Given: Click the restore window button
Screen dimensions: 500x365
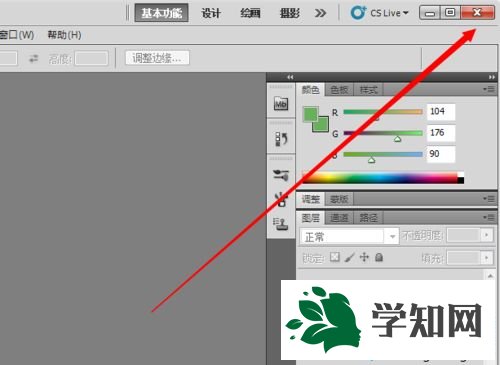Looking at the screenshot, I should click(x=450, y=13).
